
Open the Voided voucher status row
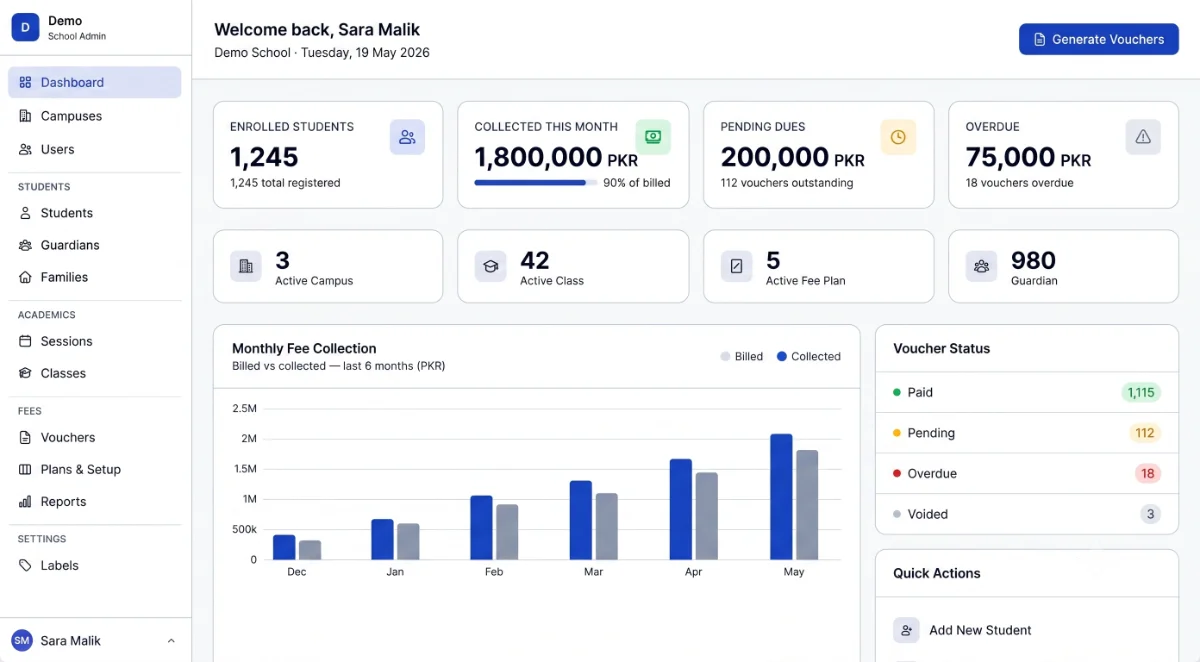(x=1027, y=514)
